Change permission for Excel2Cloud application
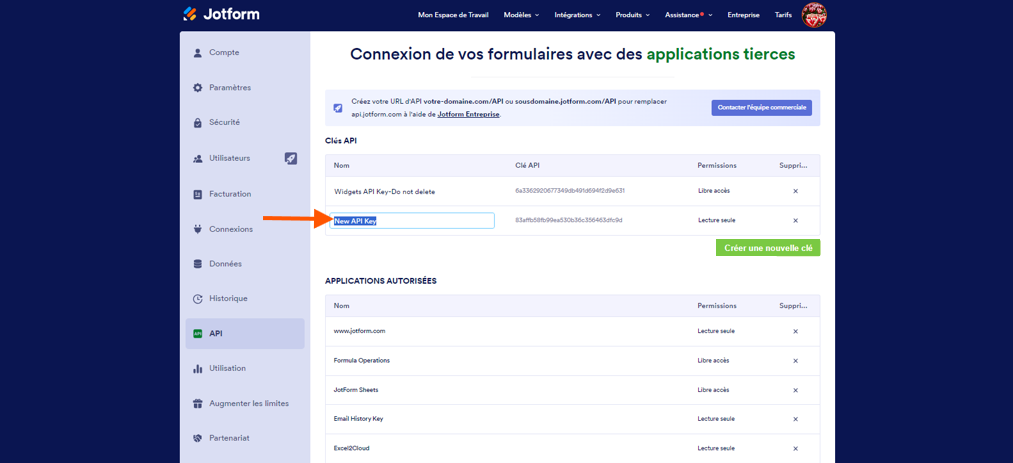 [x=716, y=448]
